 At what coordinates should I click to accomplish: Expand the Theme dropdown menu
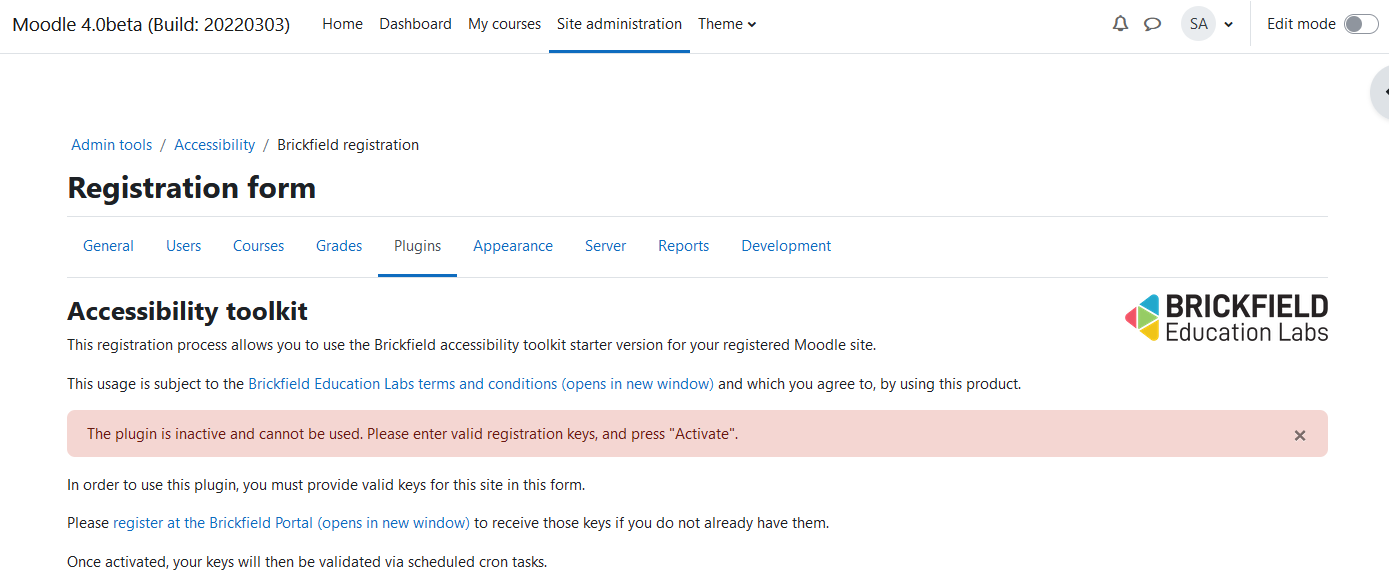pos(727,24)
